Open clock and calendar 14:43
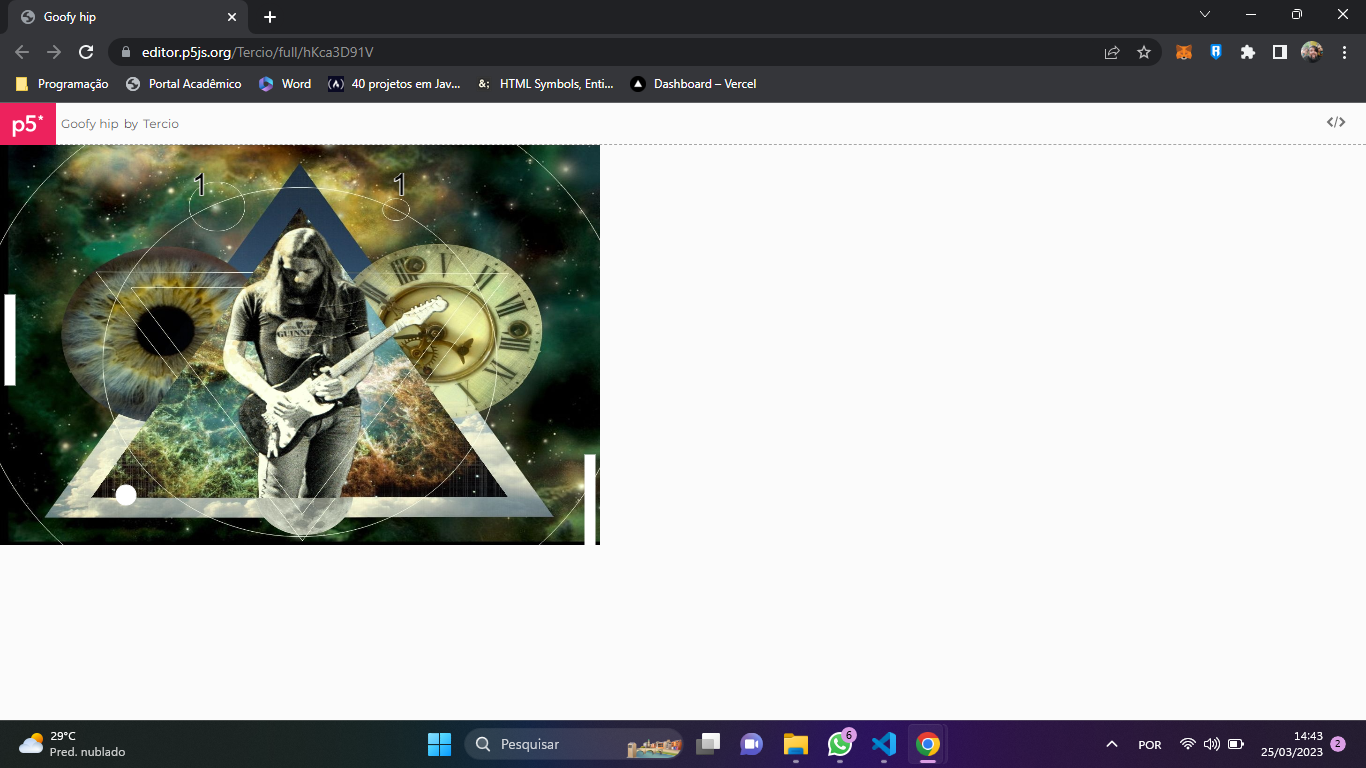1366x768 pixels. coord(1292,744)
